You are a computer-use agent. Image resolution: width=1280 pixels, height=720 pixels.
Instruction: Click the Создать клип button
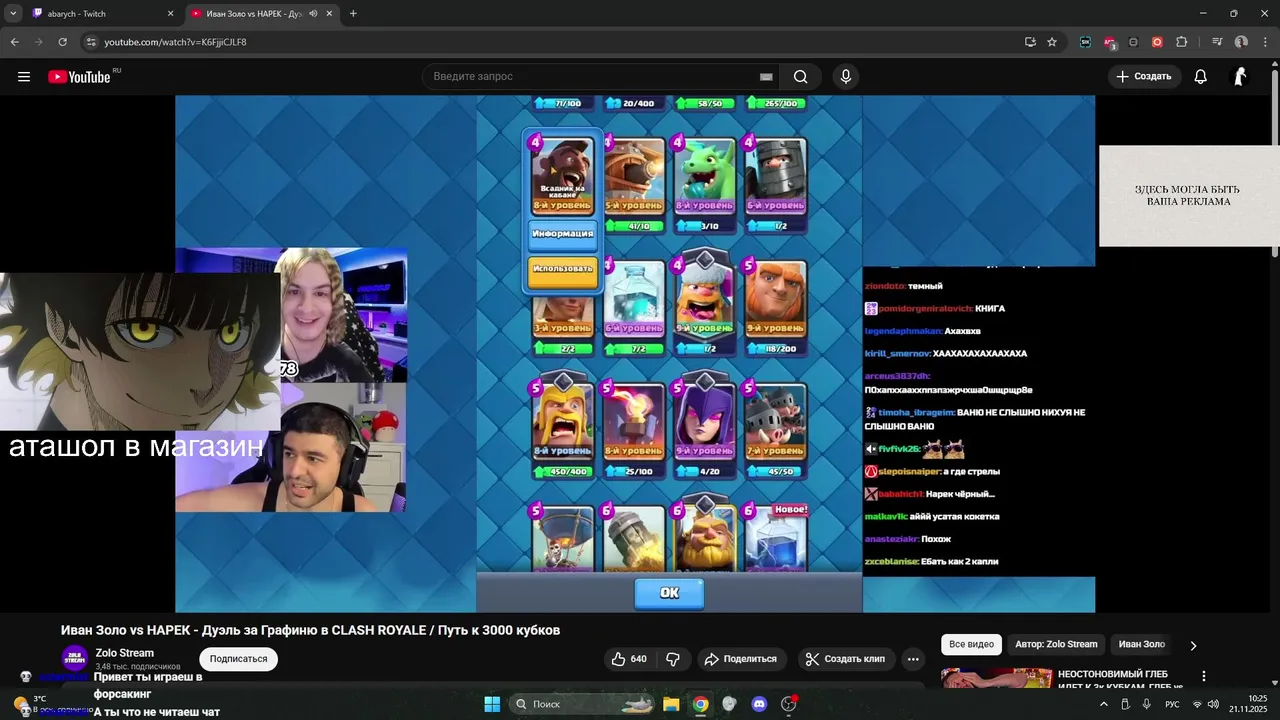click(x=845, y=659)
